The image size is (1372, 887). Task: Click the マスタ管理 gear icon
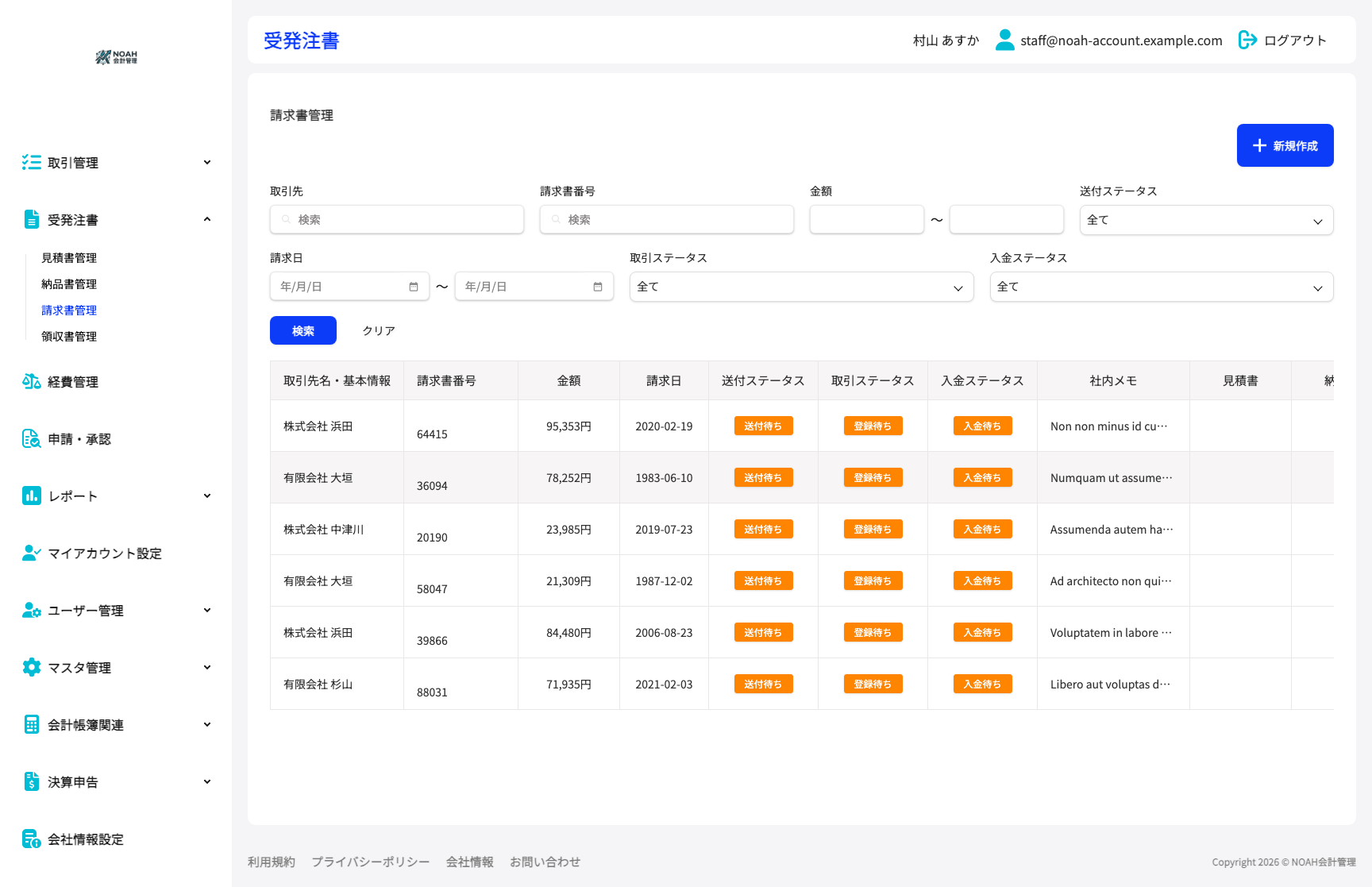[x=32, y=667]
